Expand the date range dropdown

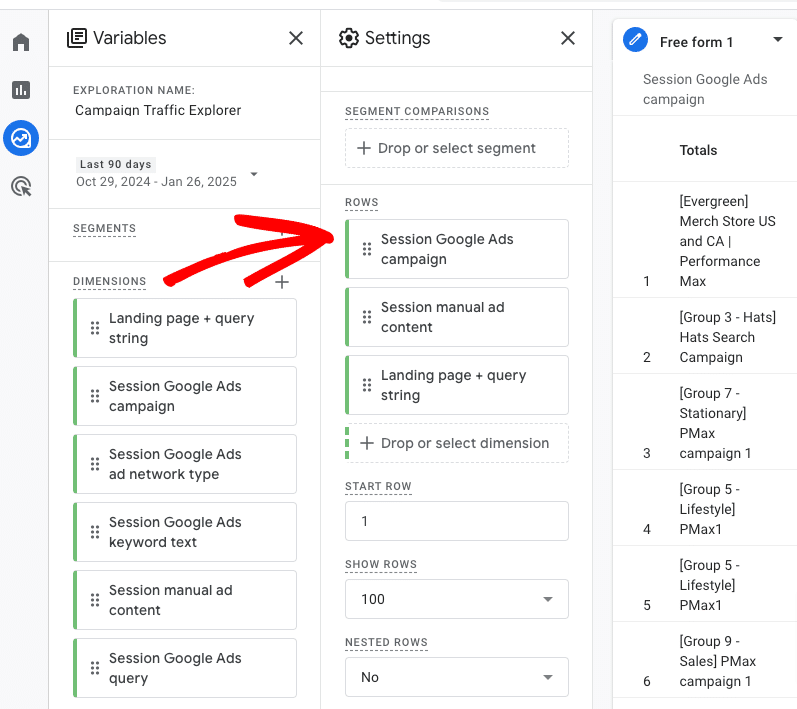point(254,174)
